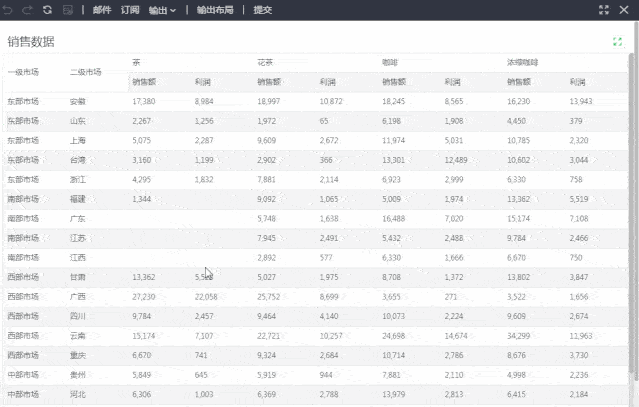This screenshot has height=407, width=639.
Task: Select the 重庆 cell
Action: click(x=77, y=355)
